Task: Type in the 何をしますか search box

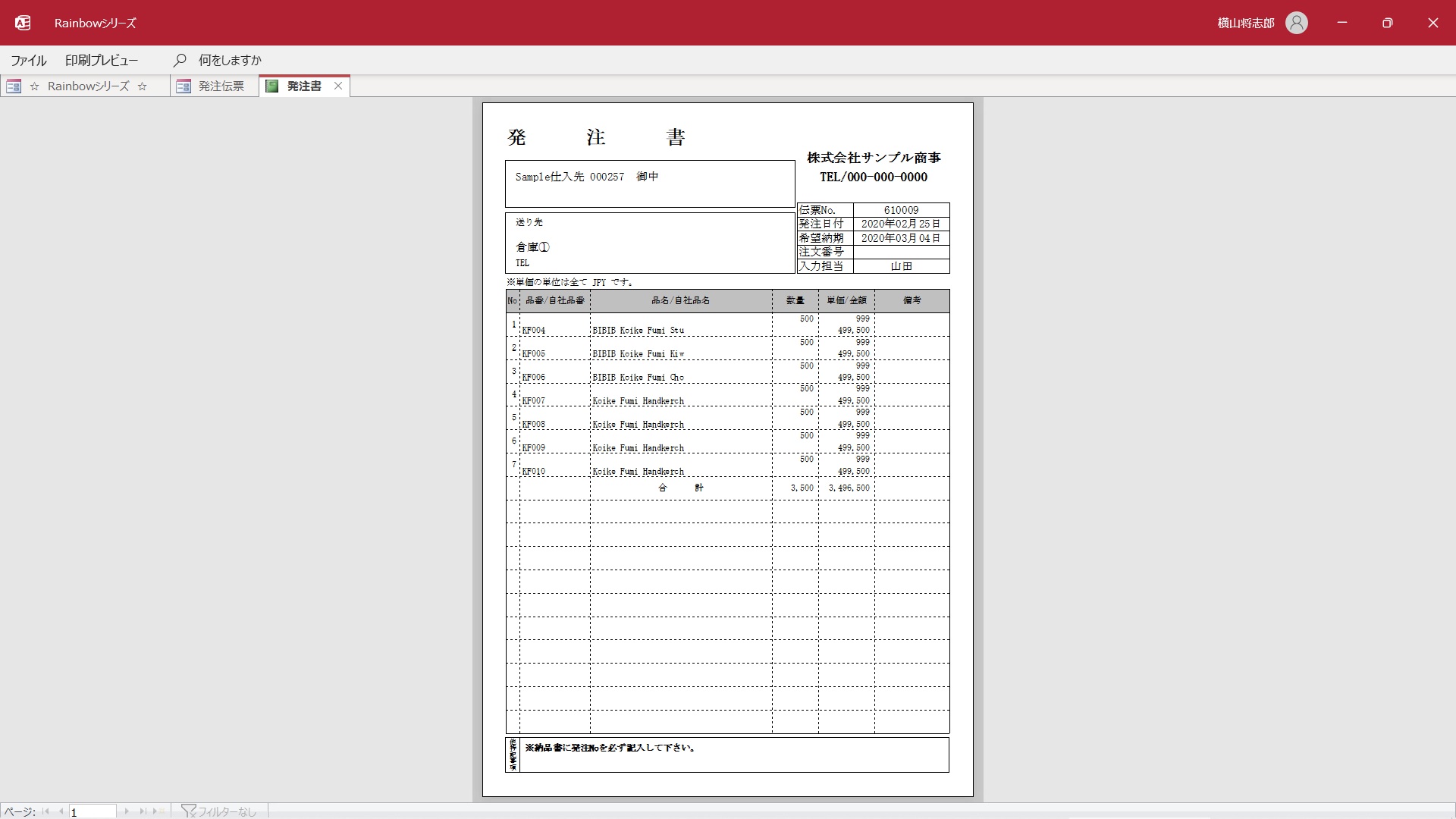Action: click(x=230, y=61)
